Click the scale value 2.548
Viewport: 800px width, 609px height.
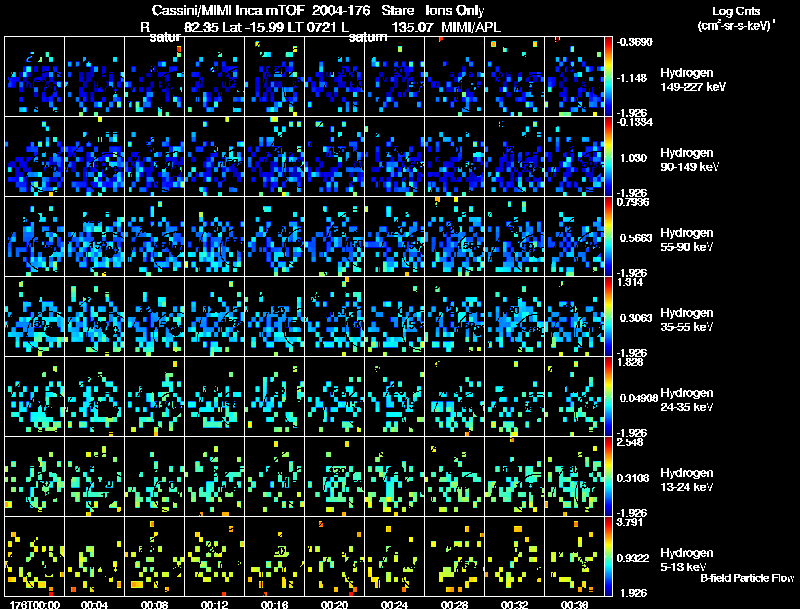[x=630, y=442]
